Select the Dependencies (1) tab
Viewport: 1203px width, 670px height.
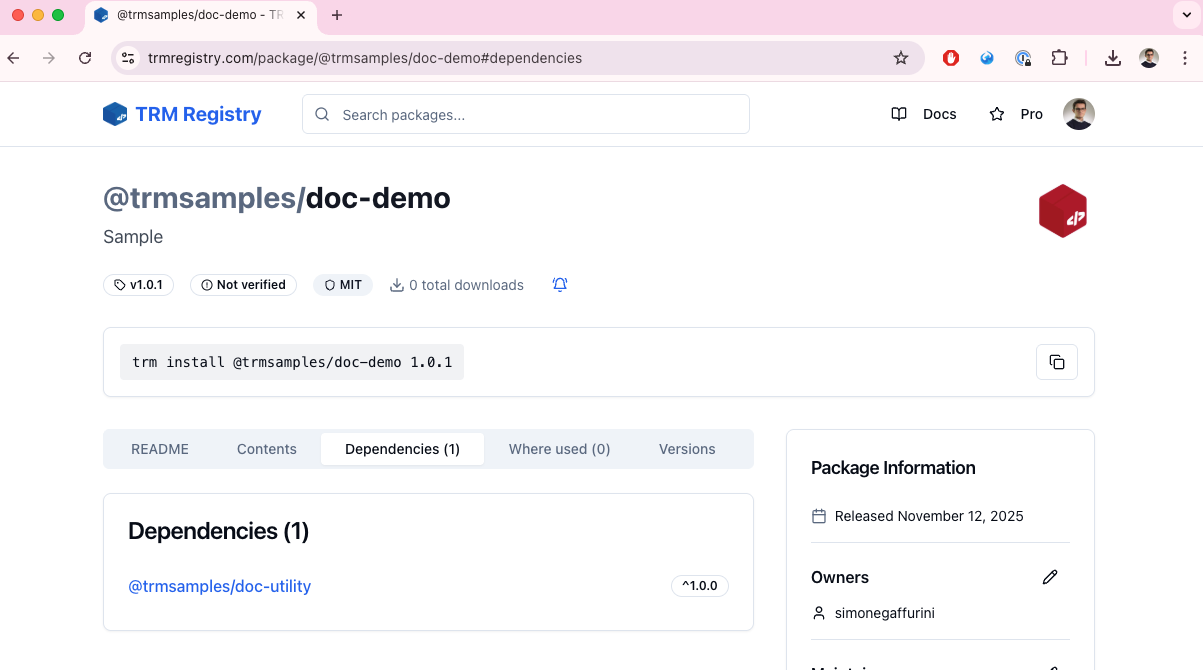pos(402,449)
